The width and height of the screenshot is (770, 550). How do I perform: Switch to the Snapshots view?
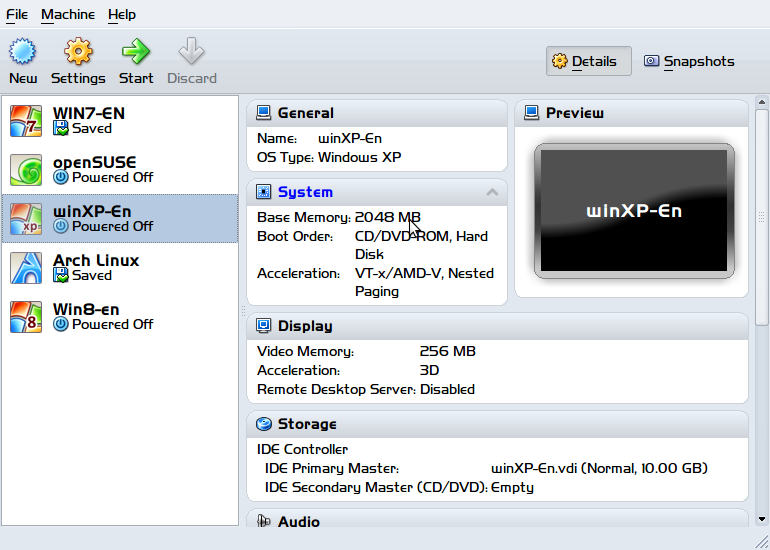point(689,61)
